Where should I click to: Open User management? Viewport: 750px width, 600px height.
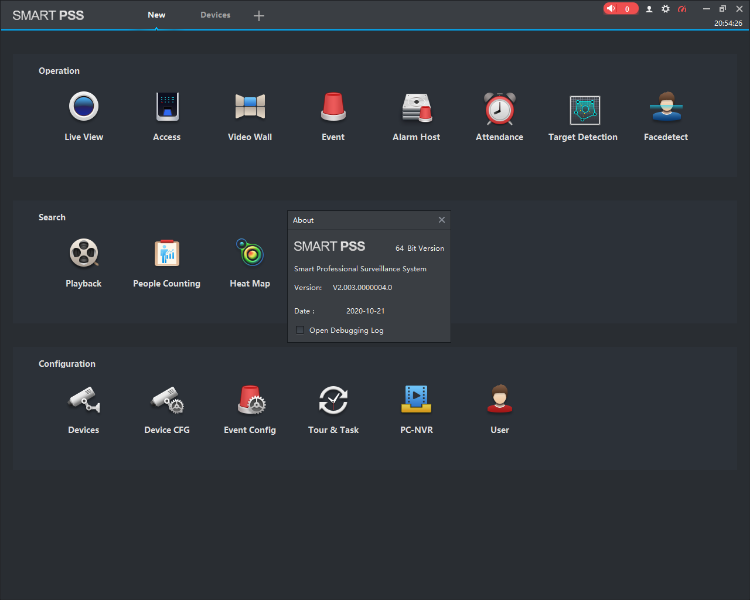coord(499,409)
